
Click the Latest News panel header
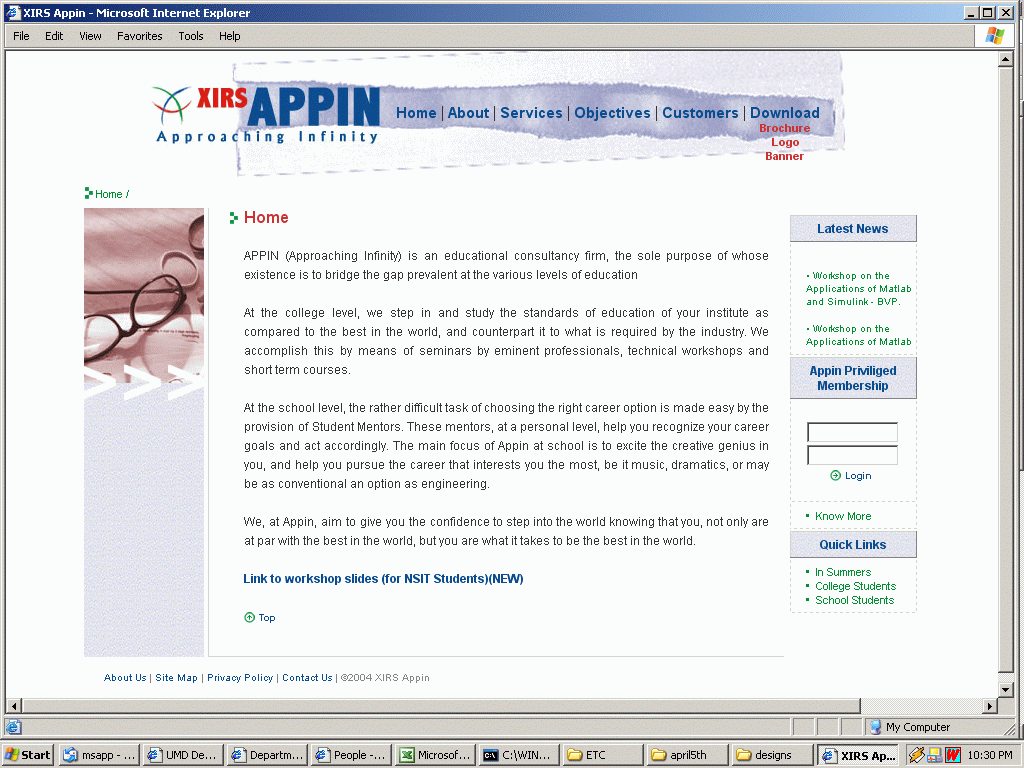click(853, 229)
